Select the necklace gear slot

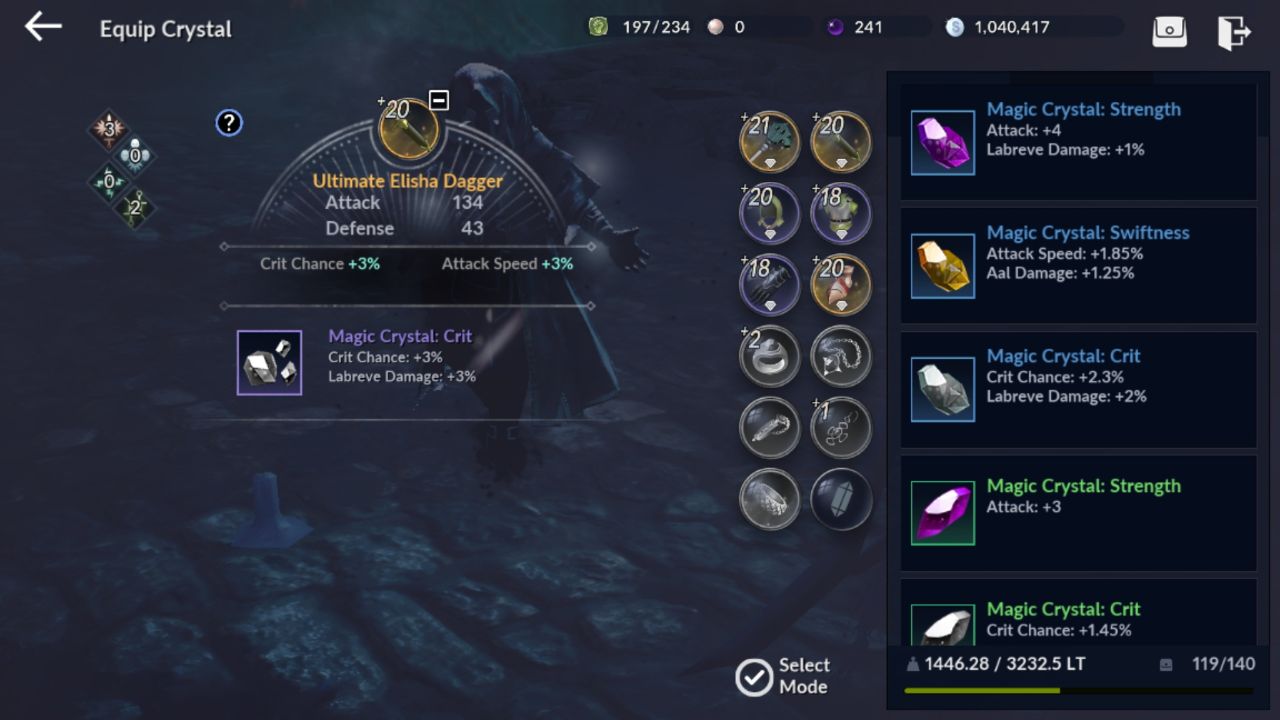(841, 356)
